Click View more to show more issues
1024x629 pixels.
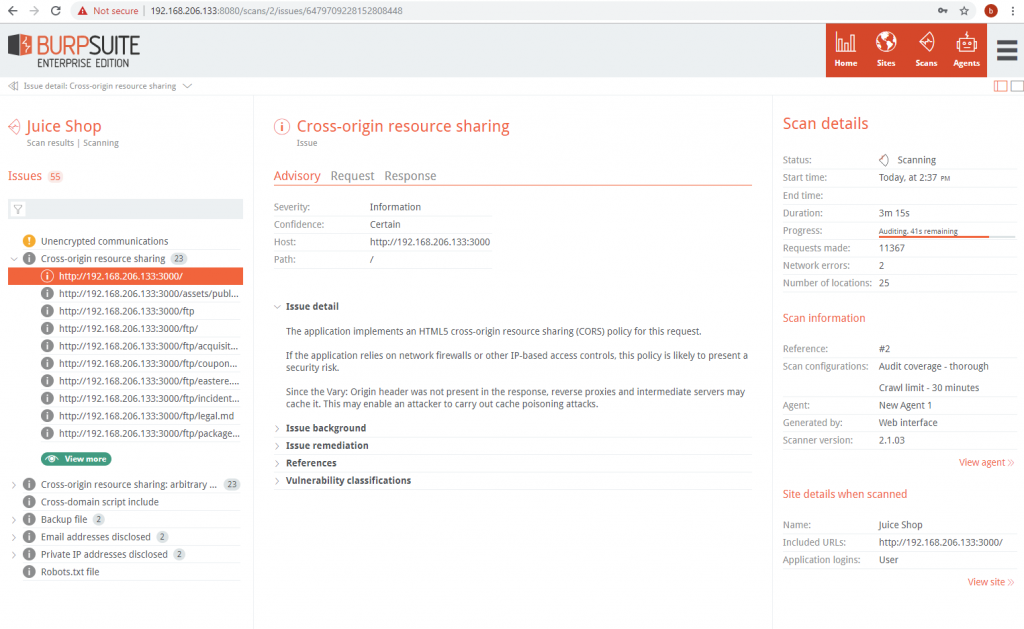[x=77, y=459]
